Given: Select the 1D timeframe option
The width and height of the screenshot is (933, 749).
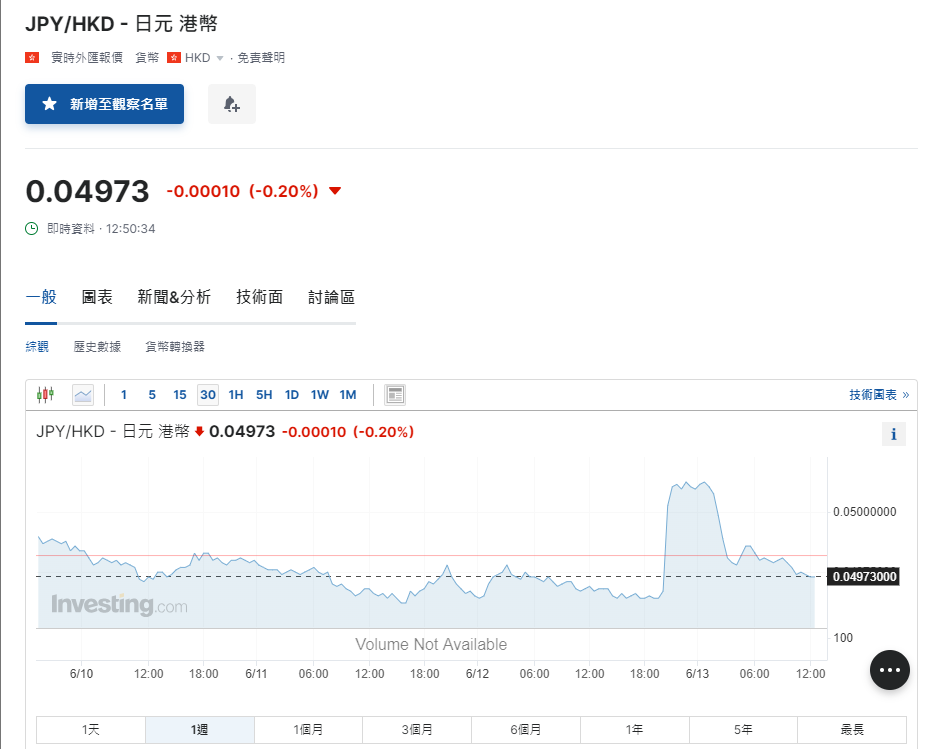Looking at the screenshot, I should pyautogui.click(x=292, y=395).
